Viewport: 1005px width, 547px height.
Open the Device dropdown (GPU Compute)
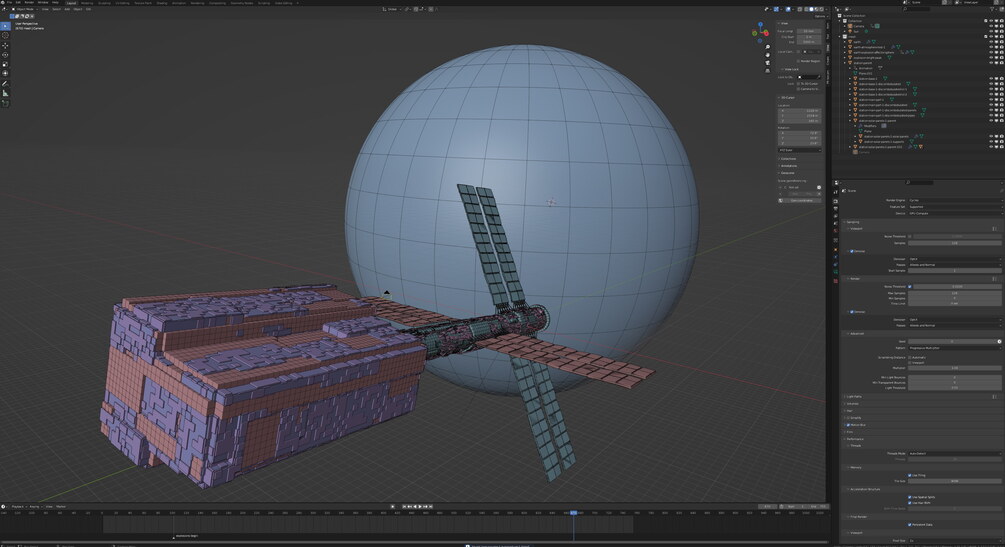click(954, 213)
